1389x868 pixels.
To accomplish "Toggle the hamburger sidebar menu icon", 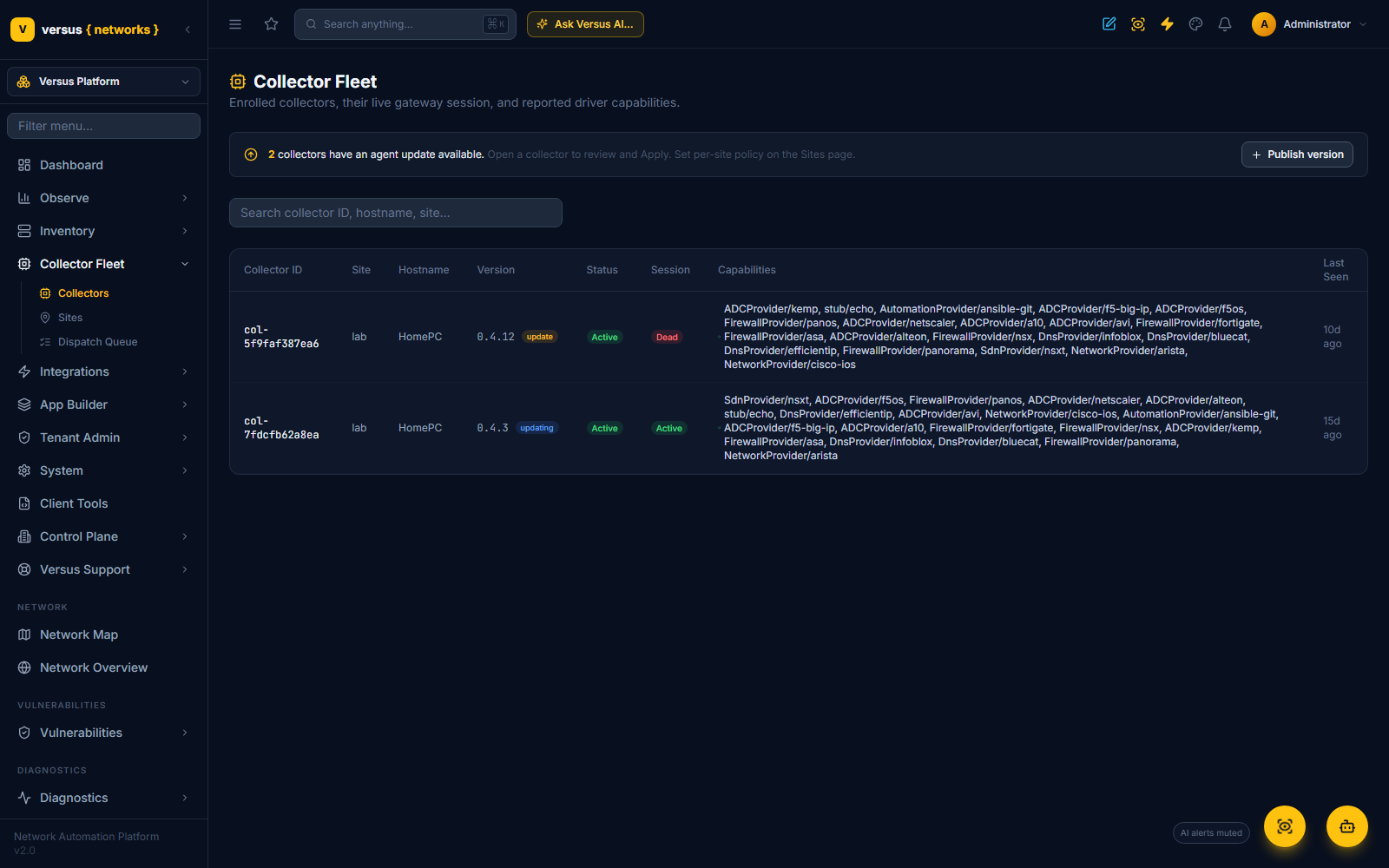I will (235, 24).
